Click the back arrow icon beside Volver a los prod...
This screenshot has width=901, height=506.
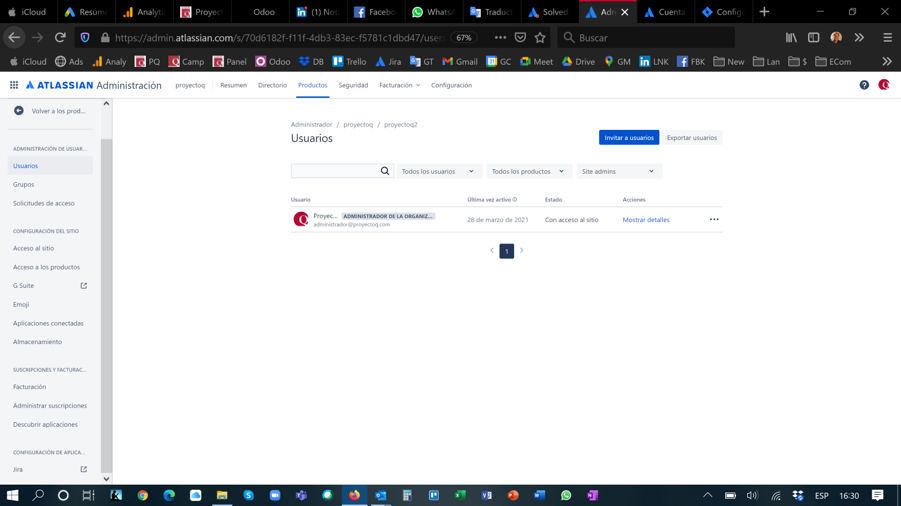[x=19, y=110]
